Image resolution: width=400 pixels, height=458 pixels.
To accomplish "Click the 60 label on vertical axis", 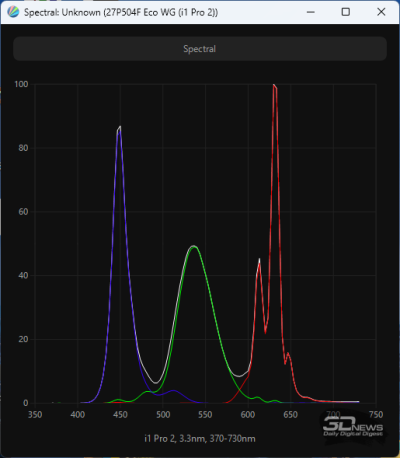I will [23, 212].
